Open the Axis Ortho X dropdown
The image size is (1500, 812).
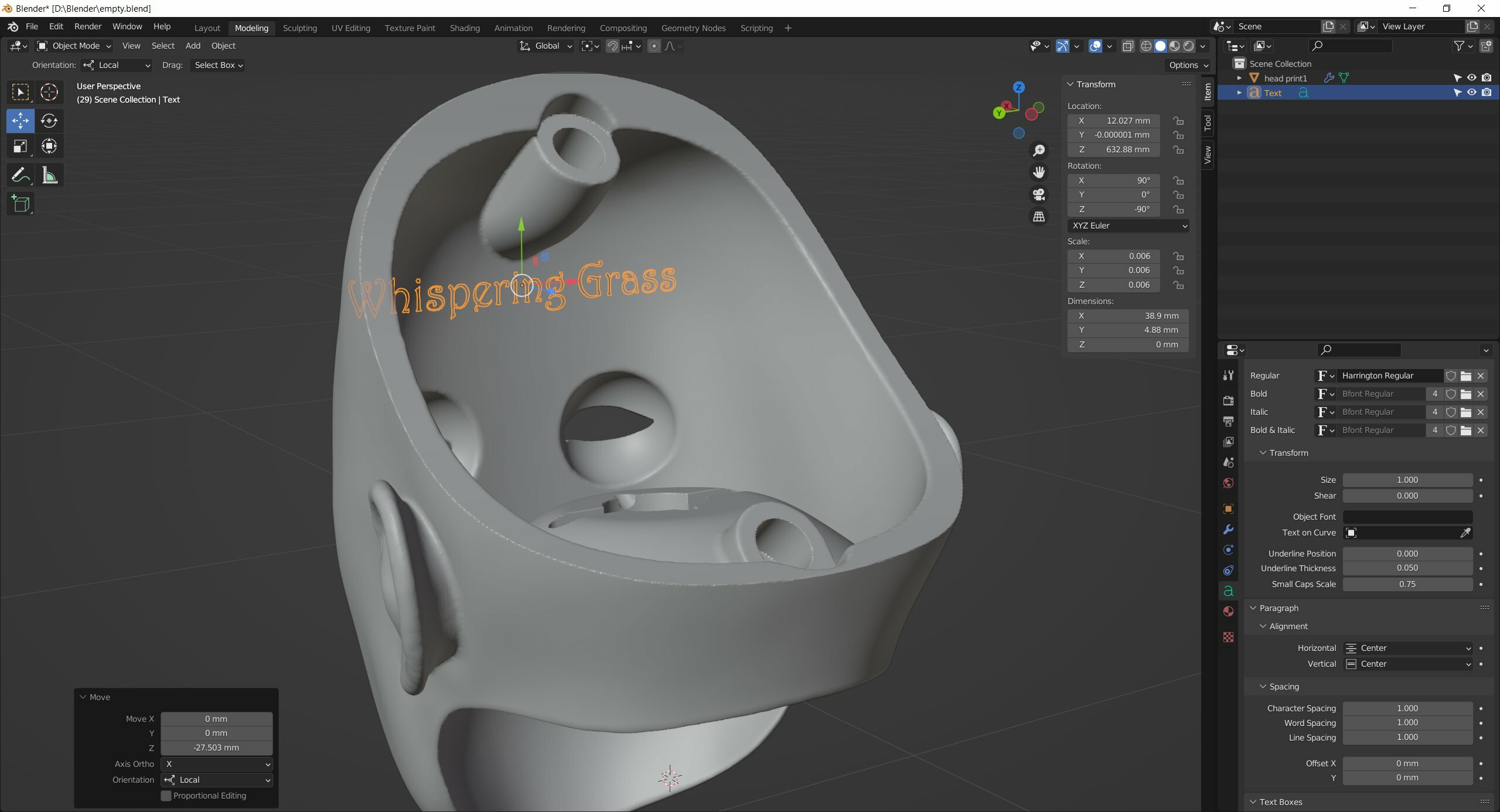coord(217,764)
